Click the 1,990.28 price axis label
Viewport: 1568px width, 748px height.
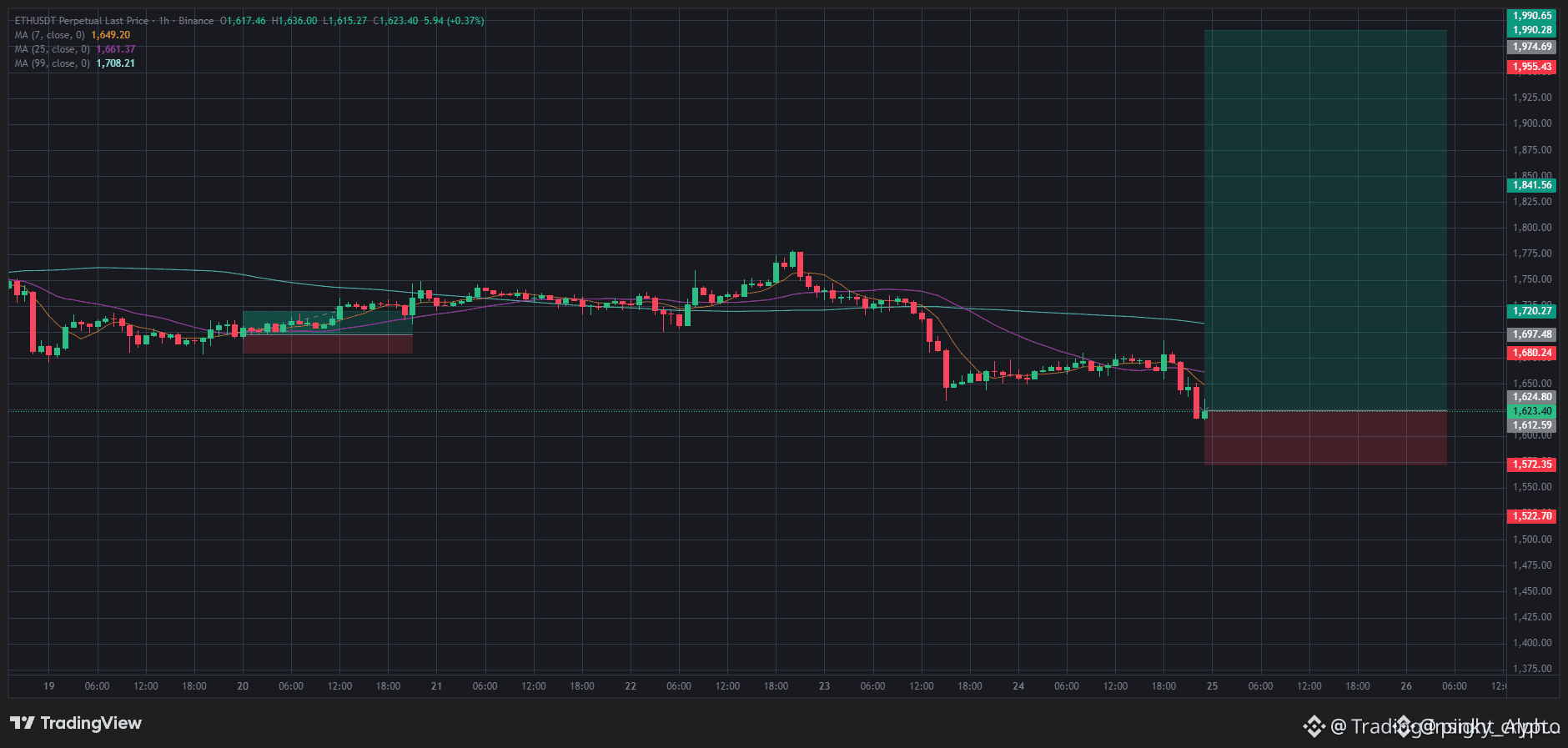[1532, 30]
